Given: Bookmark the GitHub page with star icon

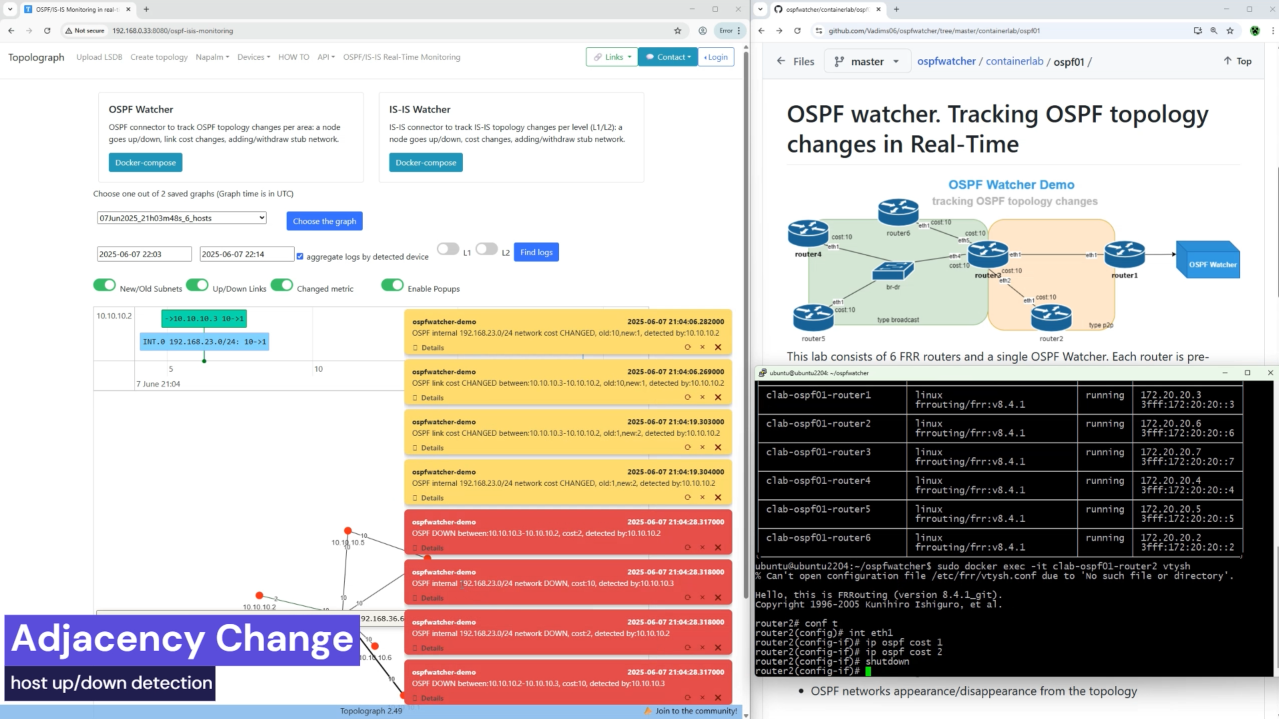Looking at the screenshot, I should click(x=1231, y=31).
